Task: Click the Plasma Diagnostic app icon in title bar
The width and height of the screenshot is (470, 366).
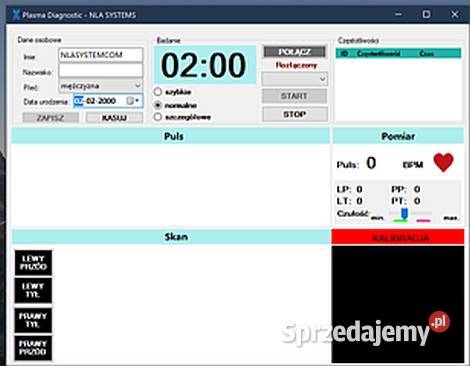Action: tap(16, 15)
